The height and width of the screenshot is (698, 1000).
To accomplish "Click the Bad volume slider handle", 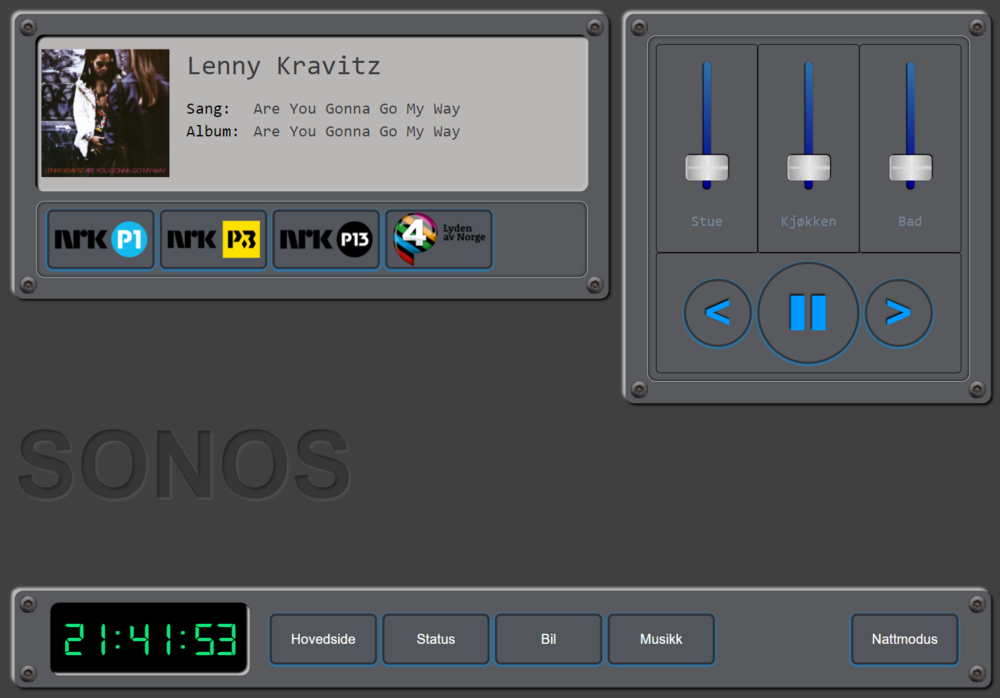I will pyautogui.click(x=910, y=167).
